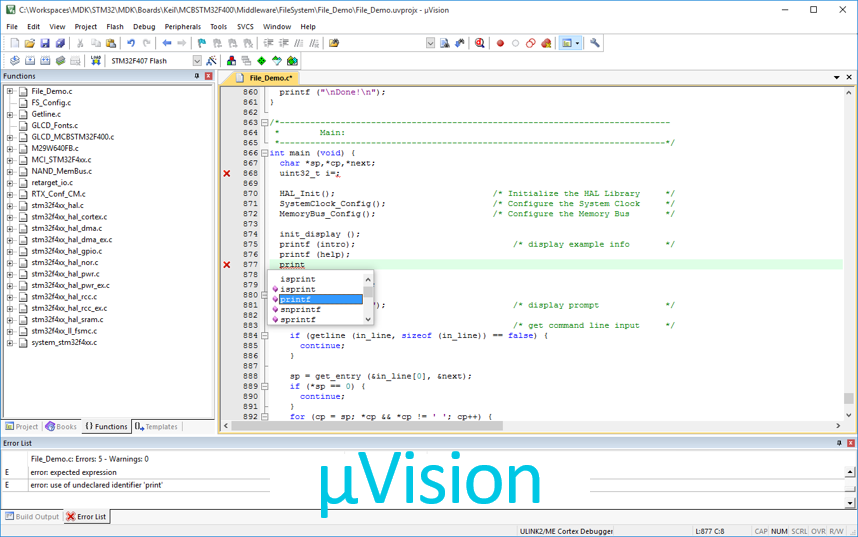Switch to the Templates tab
This screenshot has height=537, width=858.
coord(156,426)
